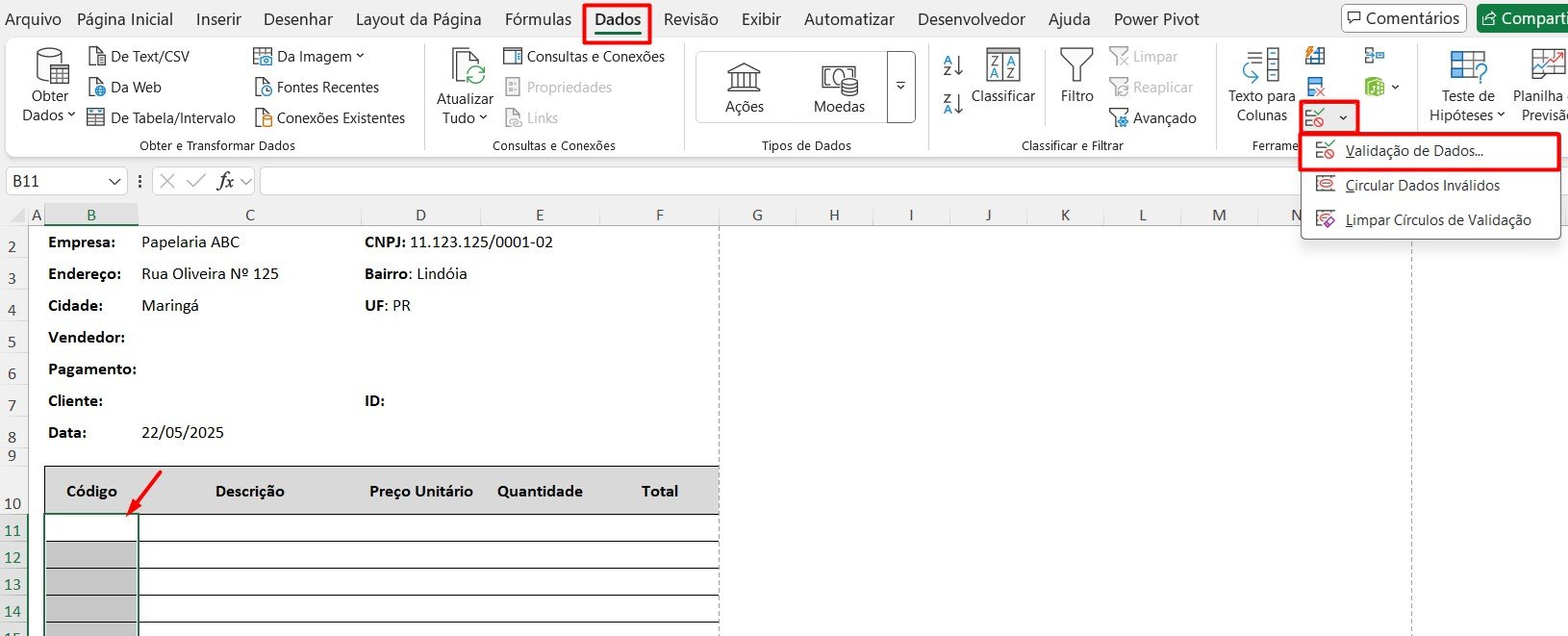1568x636 pixels.
Task: Open Conexões Existentes
Action: click(x=330, y=118)
